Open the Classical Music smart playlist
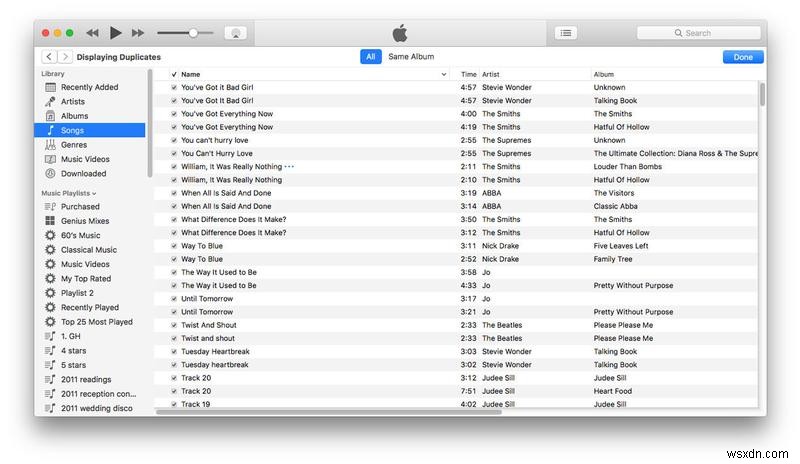 coord(89,250)
